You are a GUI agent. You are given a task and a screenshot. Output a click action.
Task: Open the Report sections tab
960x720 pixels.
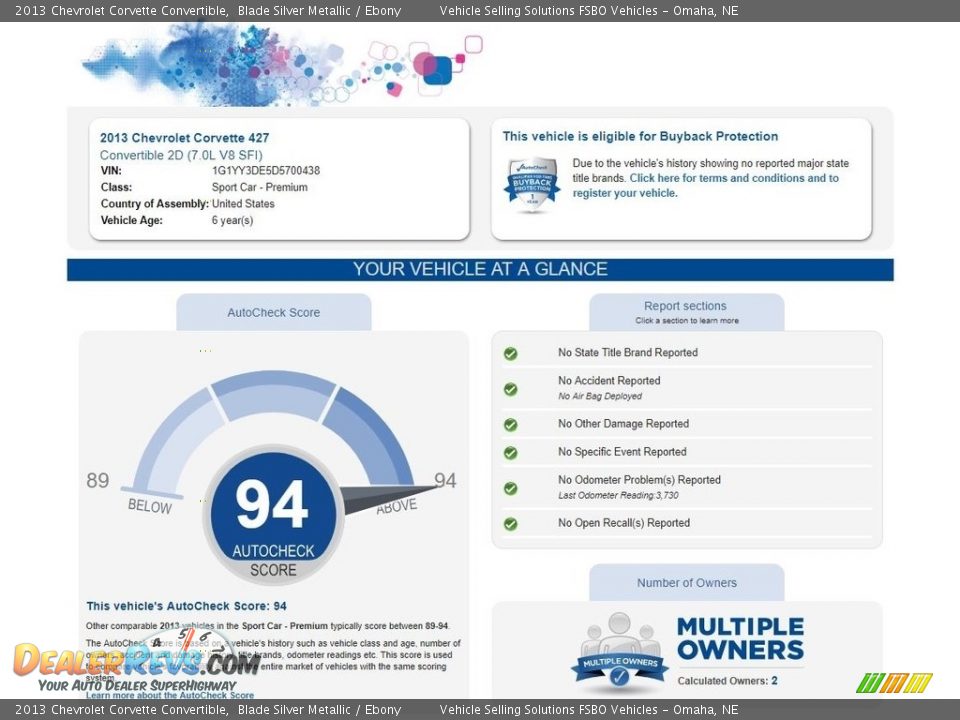686,312
